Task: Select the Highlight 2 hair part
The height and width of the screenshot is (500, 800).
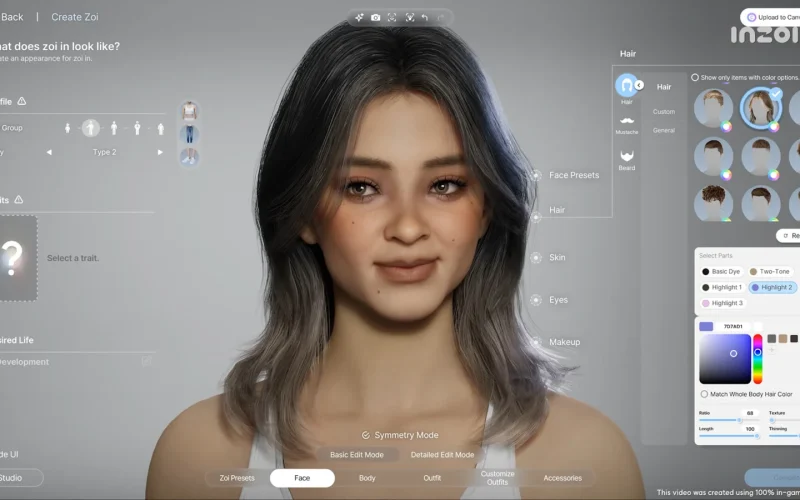Action: tap(772, 287)
